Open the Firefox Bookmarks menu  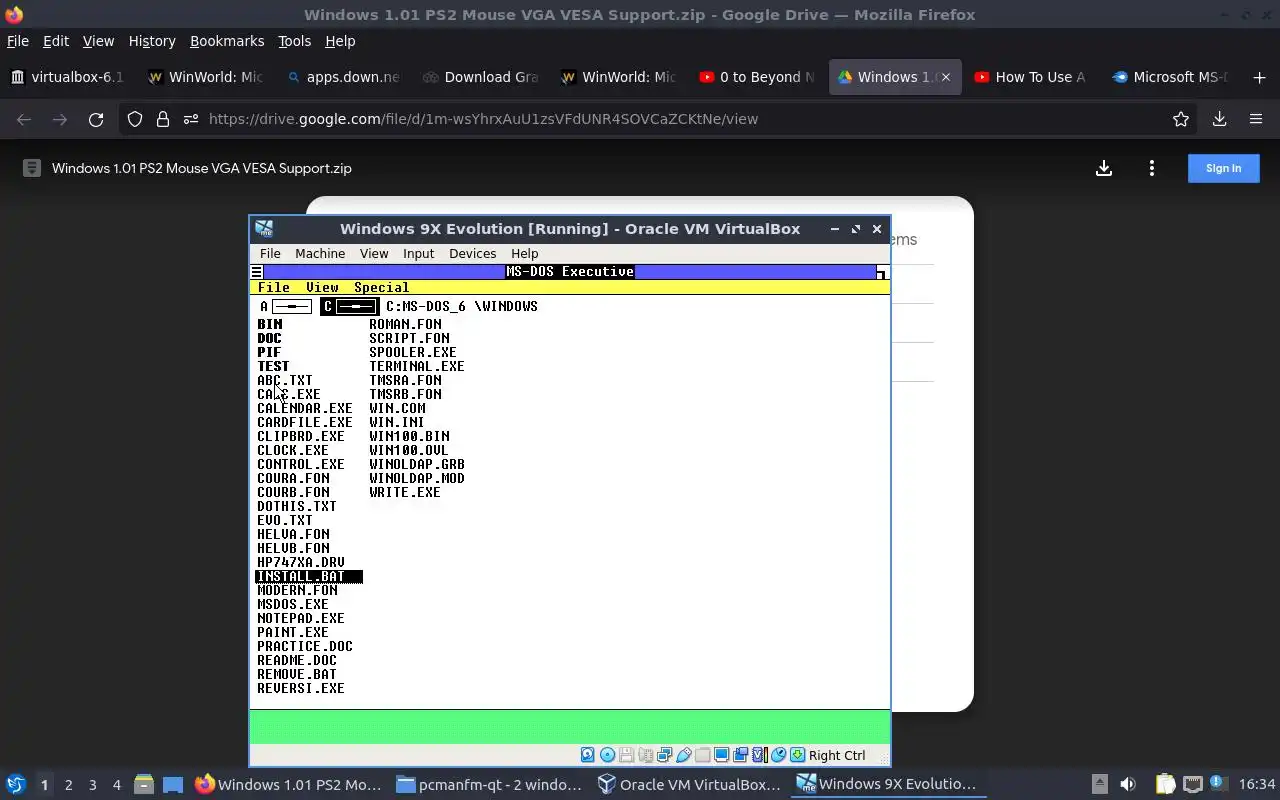[x=227, y=41]
